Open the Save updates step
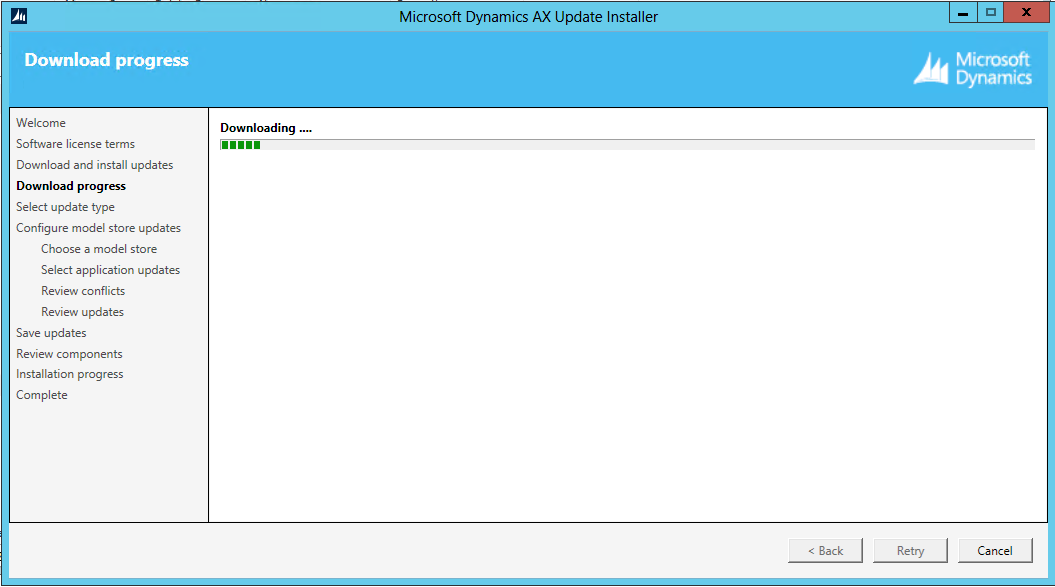Image resolution: width=1055 pixels, height=587 pixels. (x=51, y=332)
